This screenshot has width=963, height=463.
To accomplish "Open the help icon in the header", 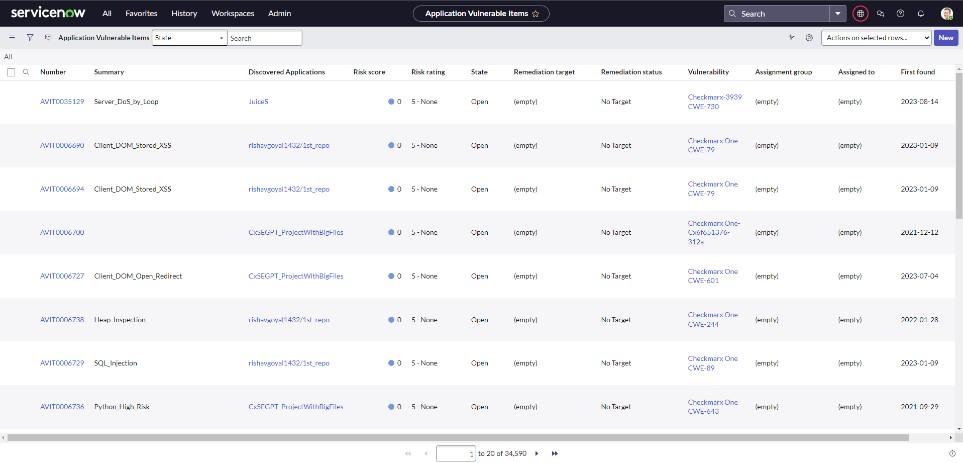I will tap(900, 14).
